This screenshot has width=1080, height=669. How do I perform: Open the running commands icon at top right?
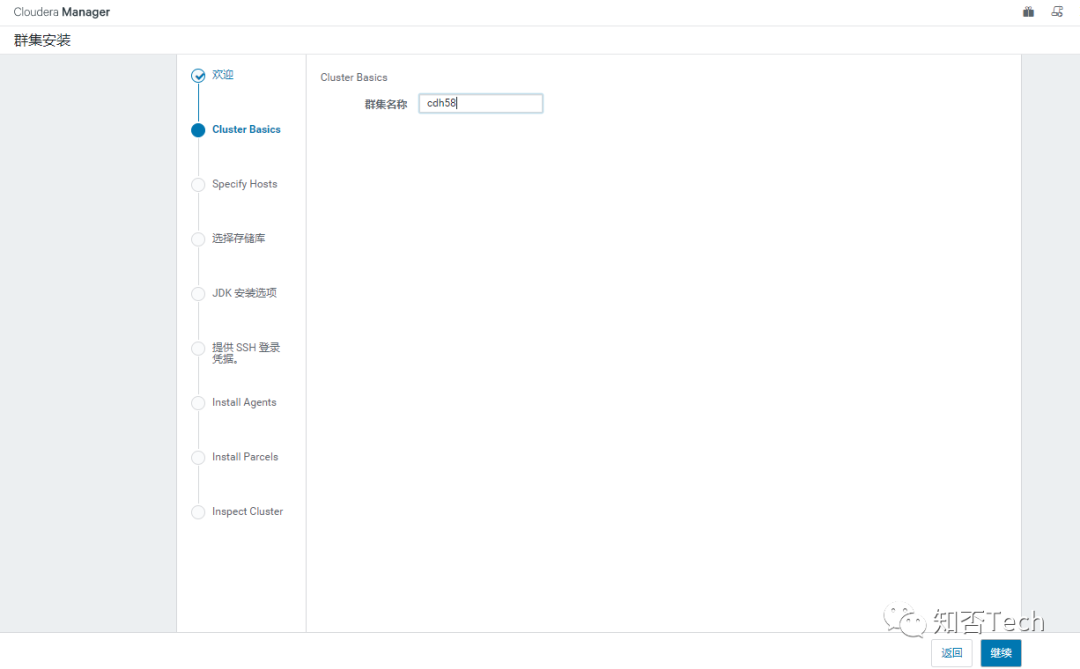[x=1057, y=12]
